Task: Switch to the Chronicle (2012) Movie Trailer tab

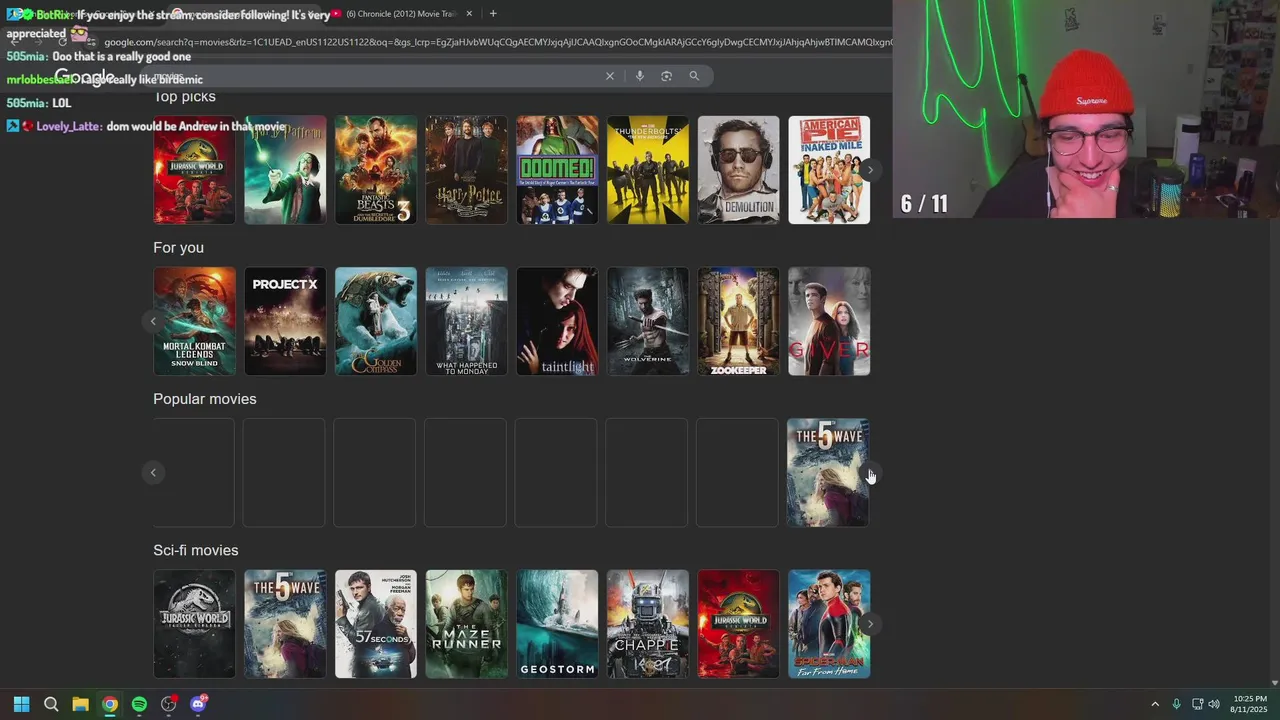Action: tap(400, 14)
